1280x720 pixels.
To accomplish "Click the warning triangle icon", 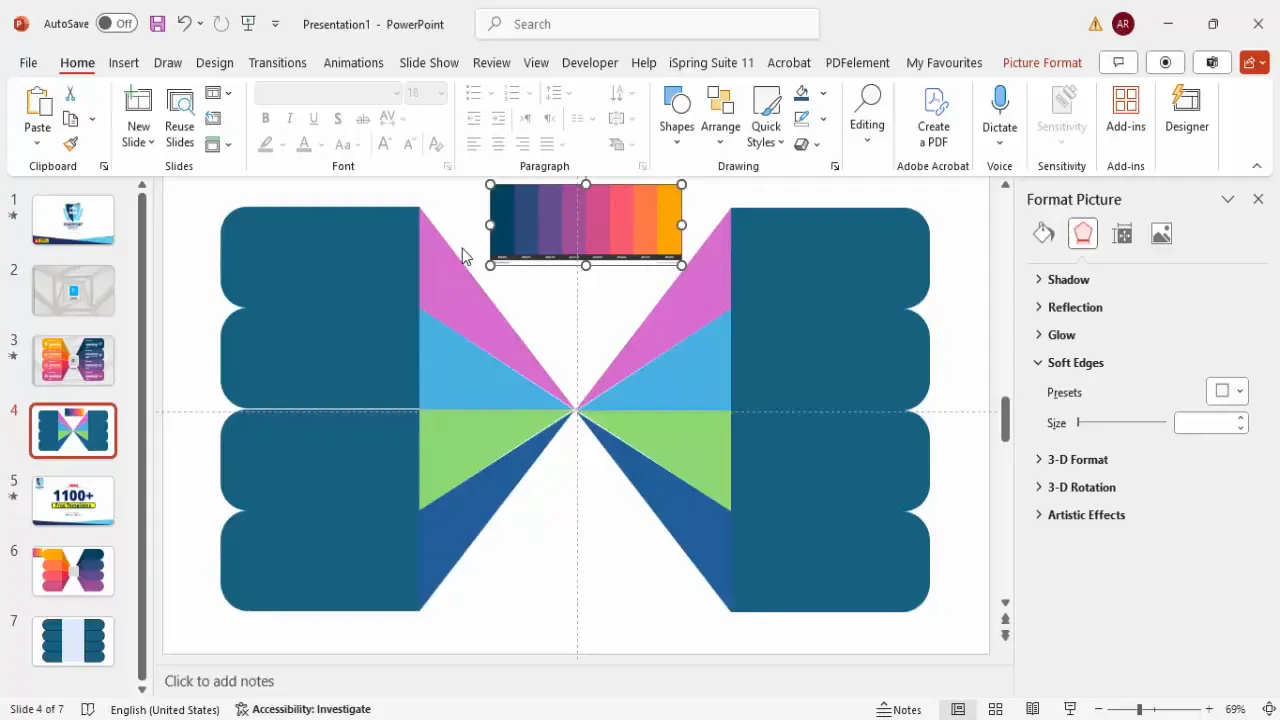I will [x=1096, y=24].
